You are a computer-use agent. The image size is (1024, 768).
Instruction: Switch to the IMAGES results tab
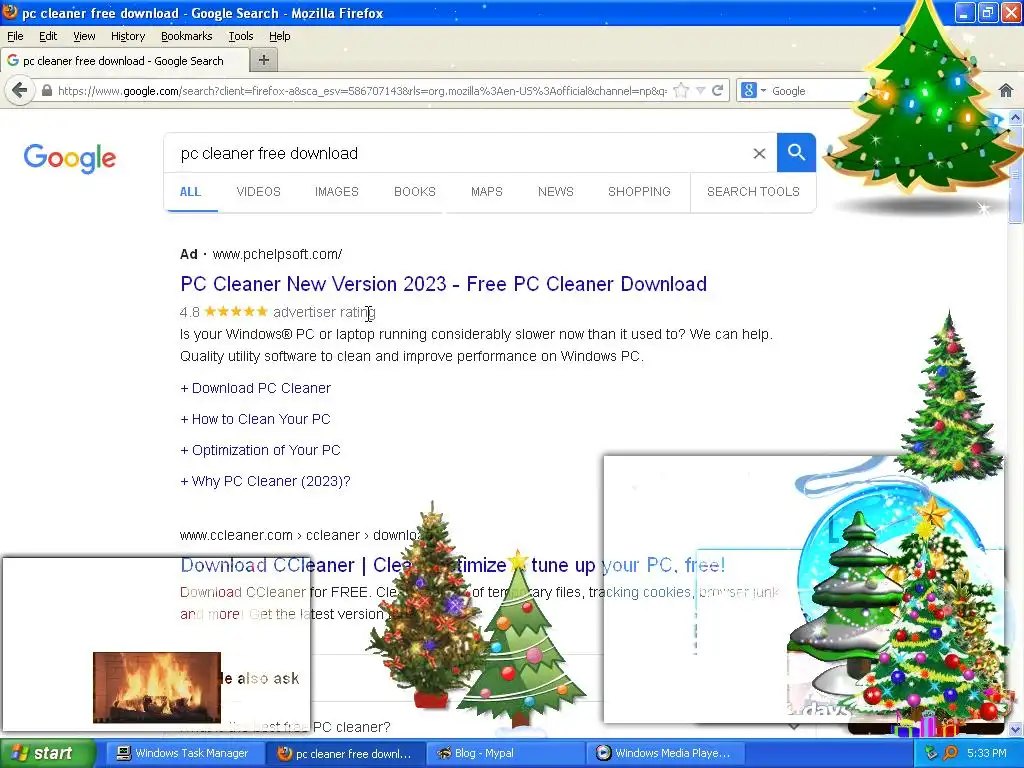pos(337,191)
